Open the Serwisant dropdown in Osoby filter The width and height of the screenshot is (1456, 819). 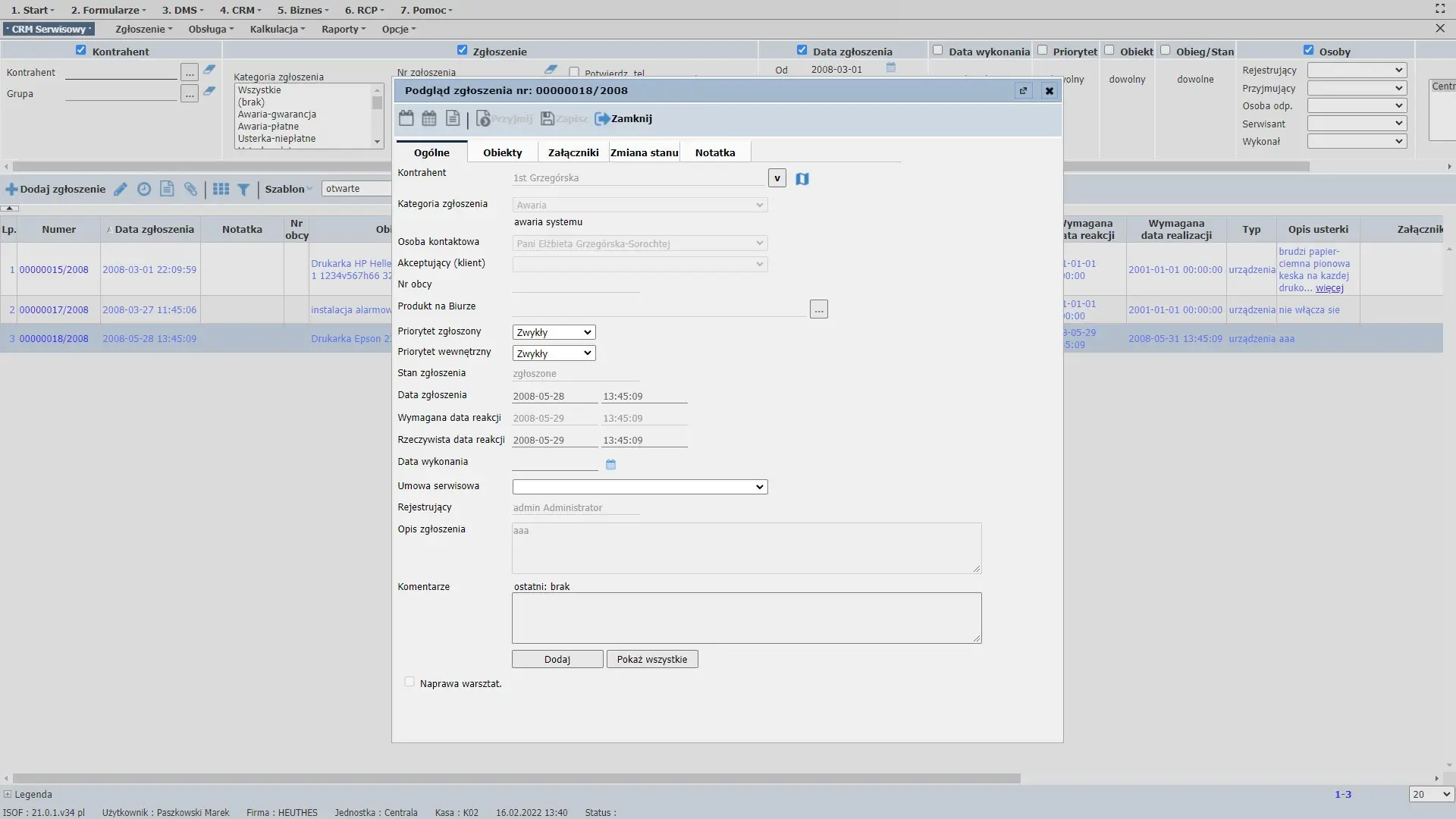tap(1357, 124)
